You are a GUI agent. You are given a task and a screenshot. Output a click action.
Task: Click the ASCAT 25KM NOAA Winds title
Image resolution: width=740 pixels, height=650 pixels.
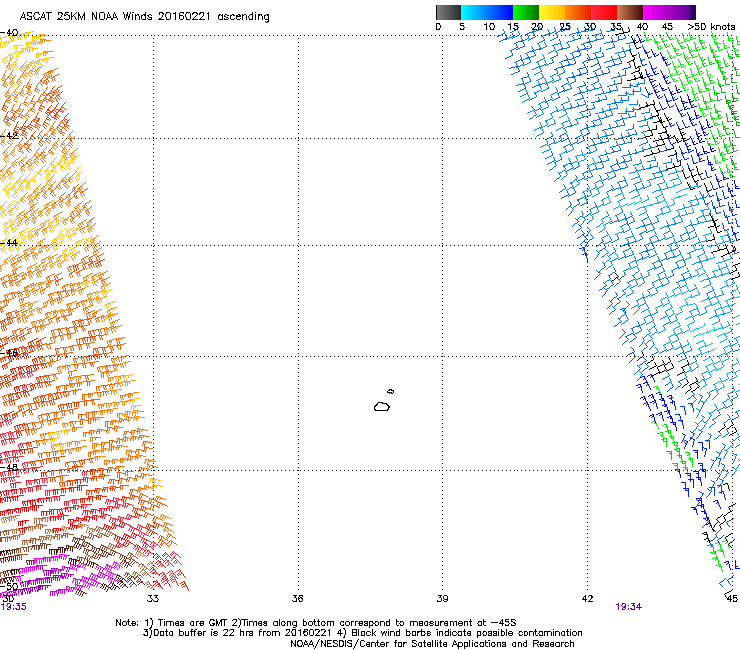tap(144, 17)
